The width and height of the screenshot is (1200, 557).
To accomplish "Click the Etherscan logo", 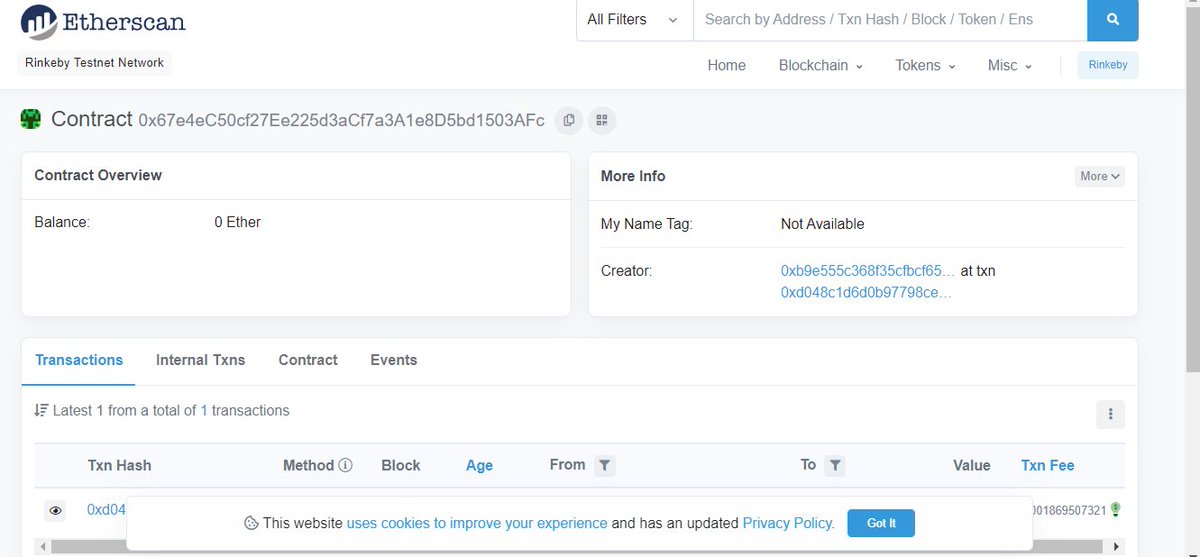I will (103, 21).
